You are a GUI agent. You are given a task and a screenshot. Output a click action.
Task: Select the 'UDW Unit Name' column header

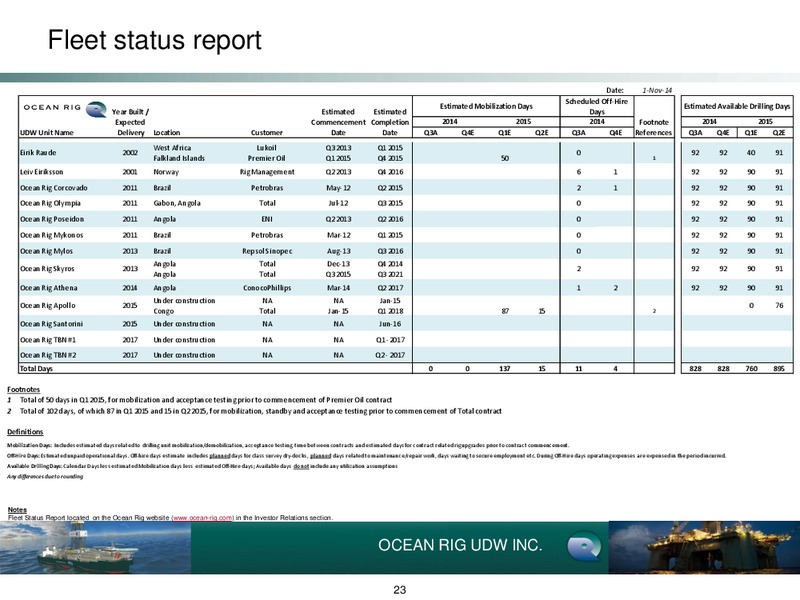click(x=46, y=133)
